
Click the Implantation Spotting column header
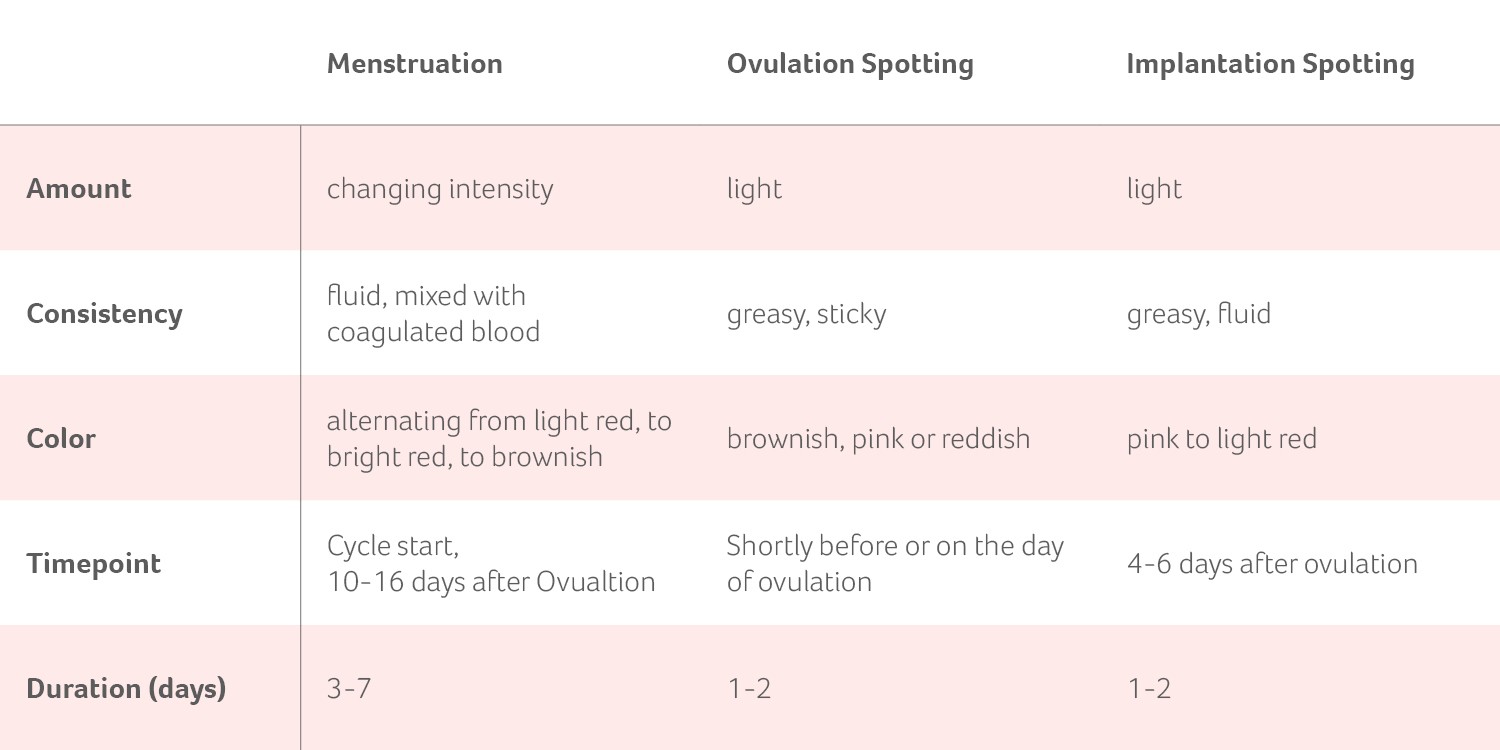click(x=1269, y=64)
